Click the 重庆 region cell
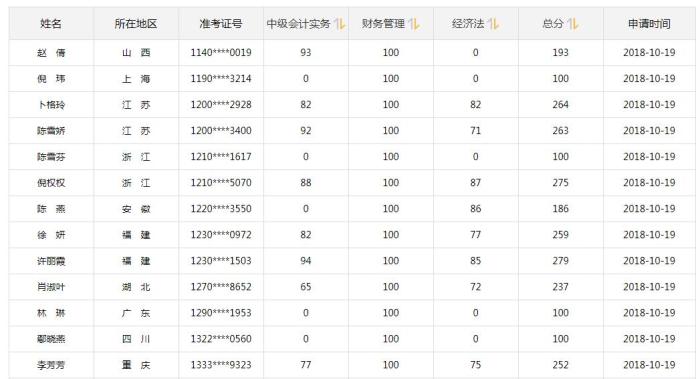Viewport: 700px width, 379px height. point(136,365)
